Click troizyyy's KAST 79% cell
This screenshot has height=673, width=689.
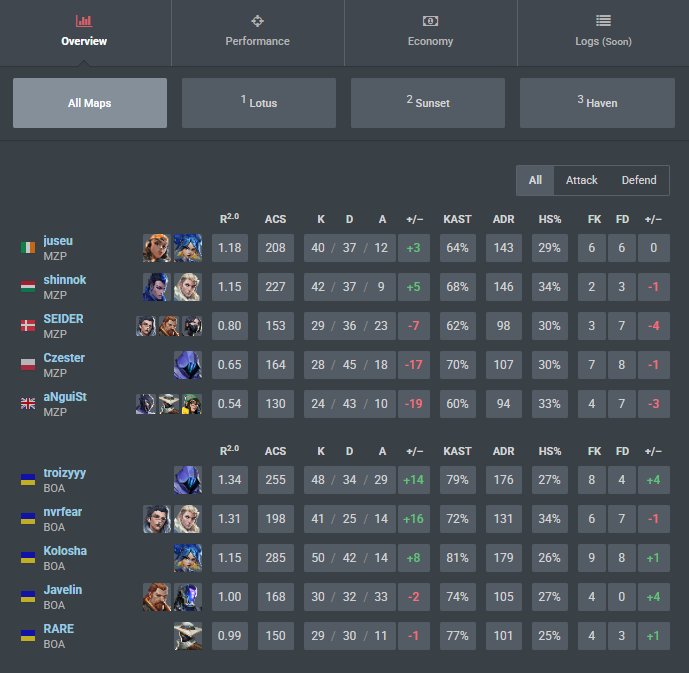click(457, 480)
